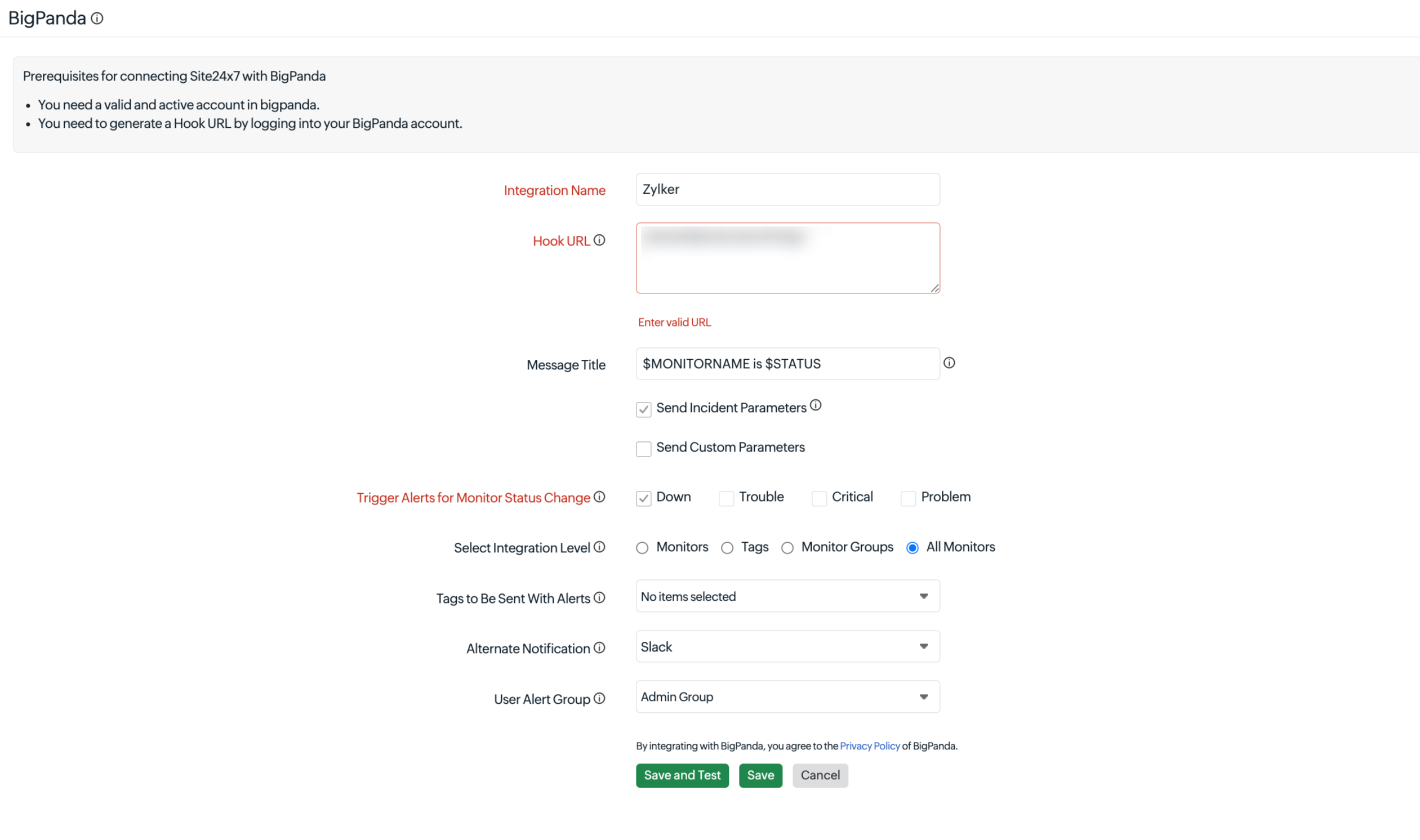
Task: Click the 'Integration Name' field label
Action: 554,190
